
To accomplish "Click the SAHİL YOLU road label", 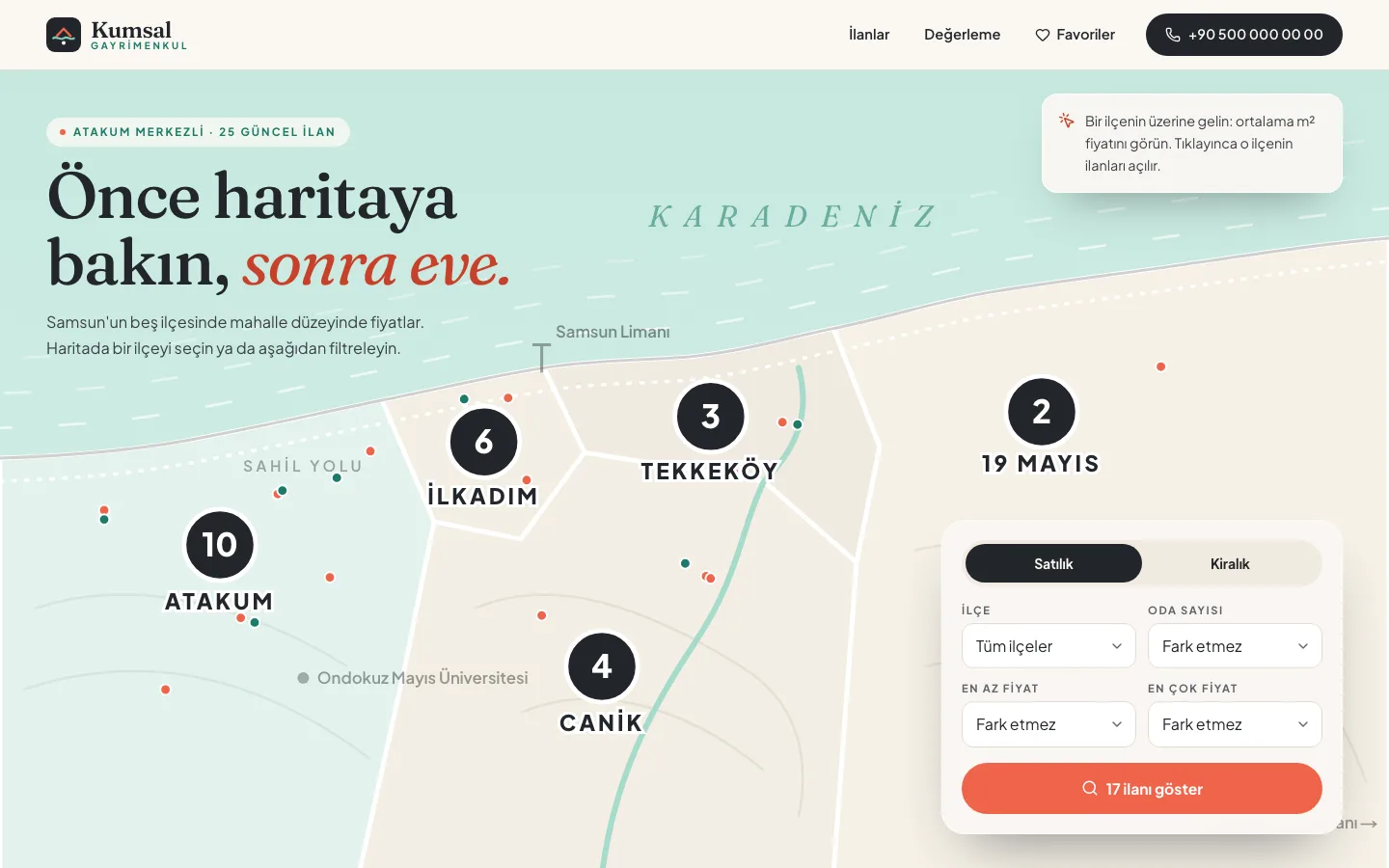I will click(x=303, y=467).
